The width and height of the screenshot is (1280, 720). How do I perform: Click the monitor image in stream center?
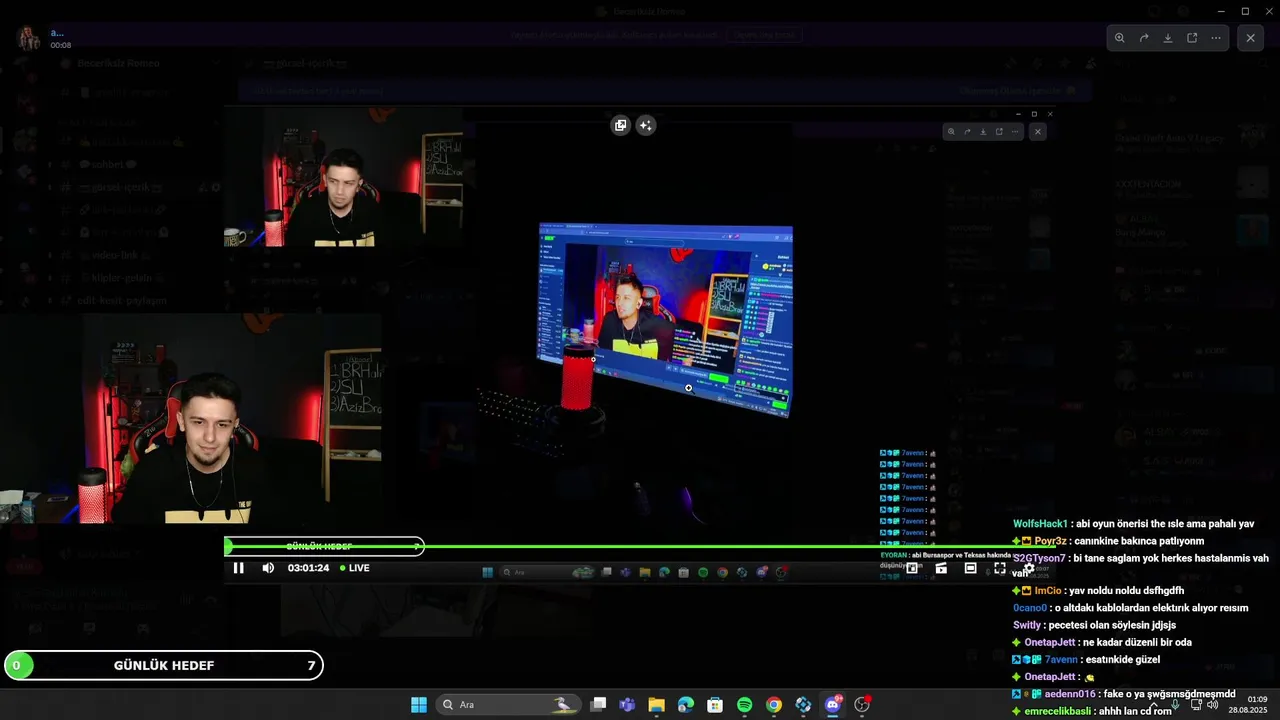point(665,318)
